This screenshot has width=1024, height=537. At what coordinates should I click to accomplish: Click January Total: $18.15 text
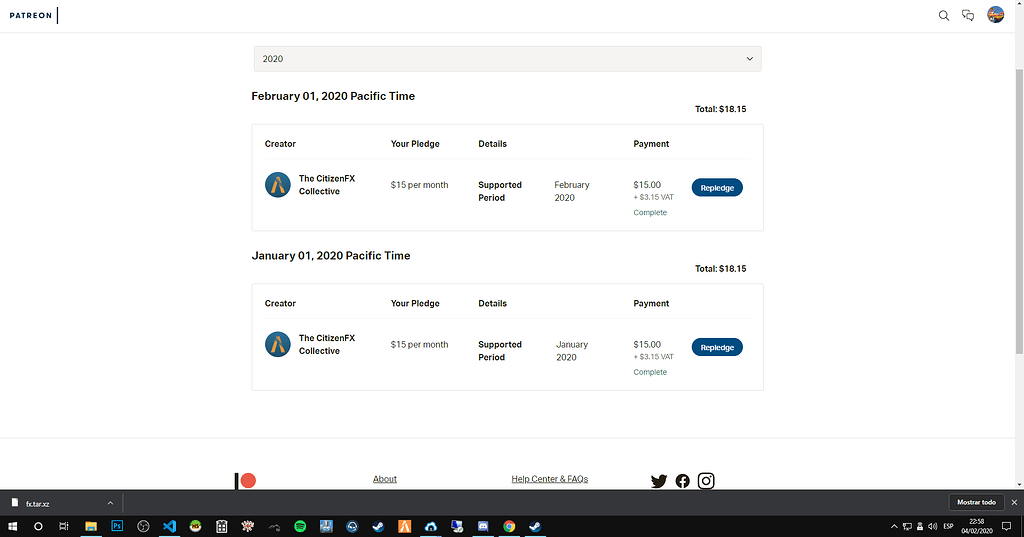720,268
